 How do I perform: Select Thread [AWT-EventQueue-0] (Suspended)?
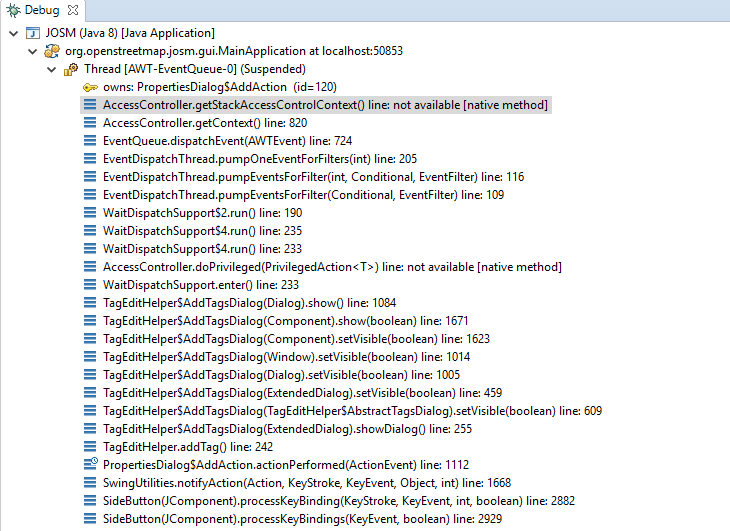[x=195, y=69]
